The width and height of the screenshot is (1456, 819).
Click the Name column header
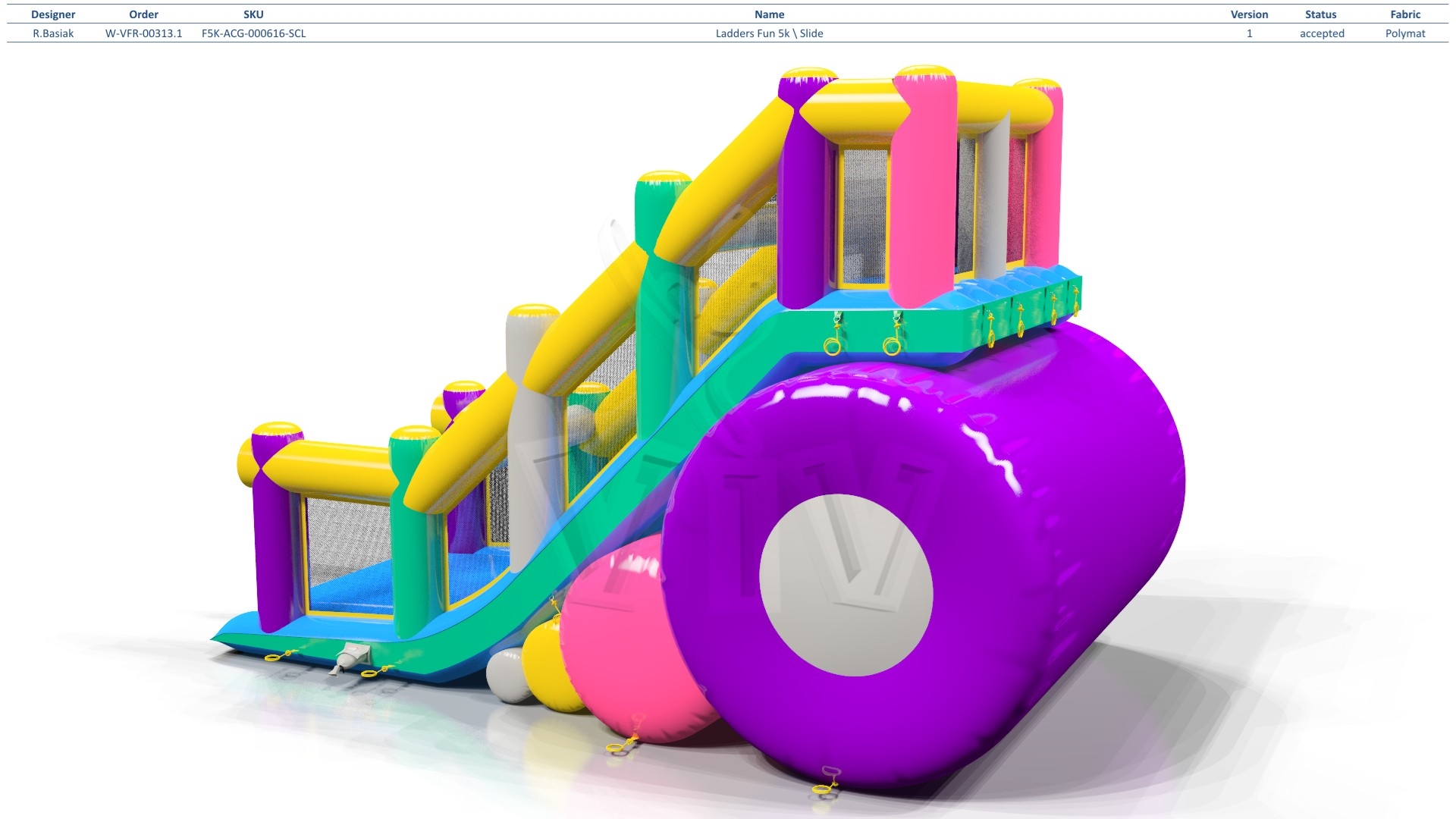tap(769, 14)
